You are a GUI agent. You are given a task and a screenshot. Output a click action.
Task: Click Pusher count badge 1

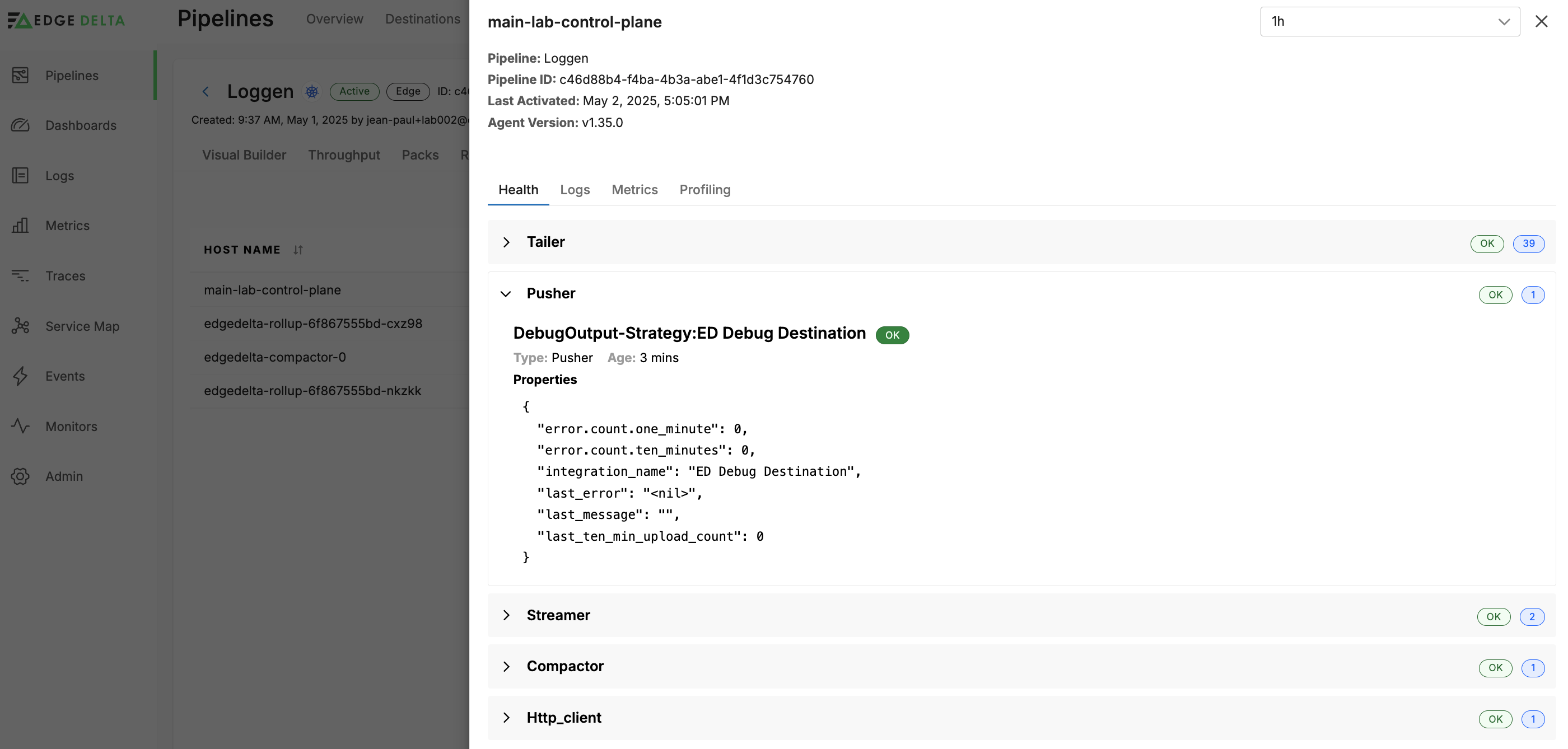(x=1533, y=295)
